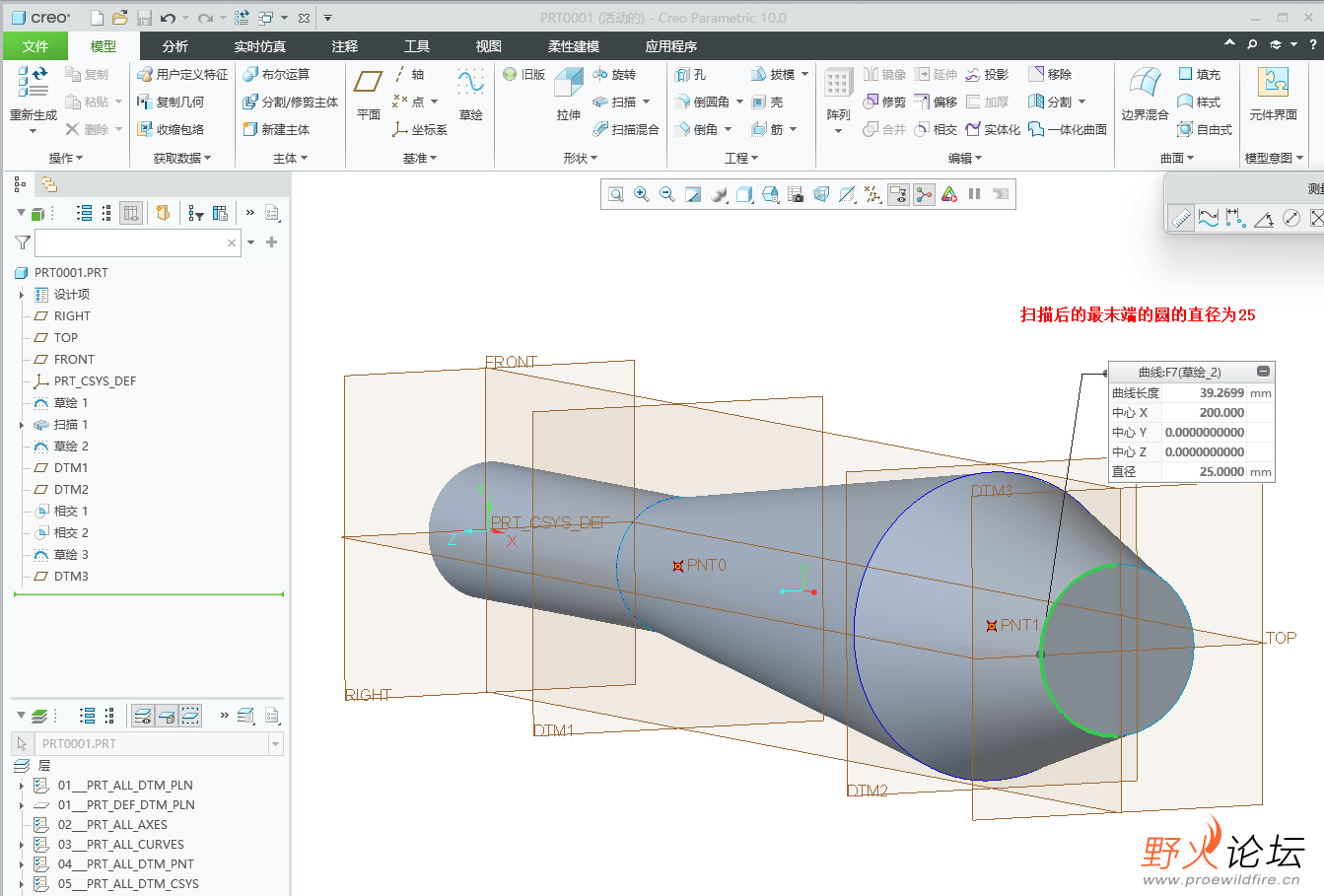Click the 一体化曲面 button
Image resolution: width=1324 pixels, height=896 pixels.
click(1068, 129)
